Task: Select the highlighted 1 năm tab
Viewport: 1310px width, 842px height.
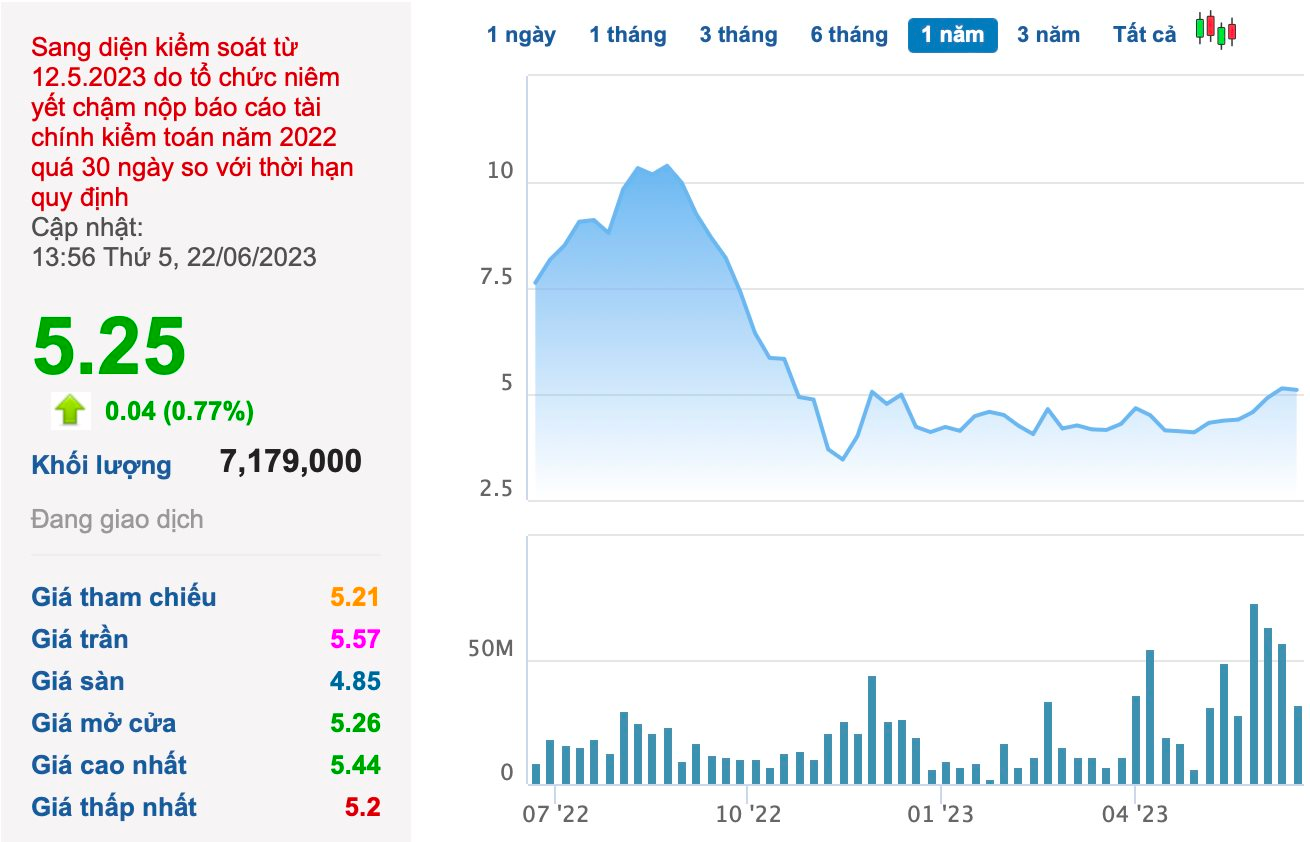Action: coord(952,35)
